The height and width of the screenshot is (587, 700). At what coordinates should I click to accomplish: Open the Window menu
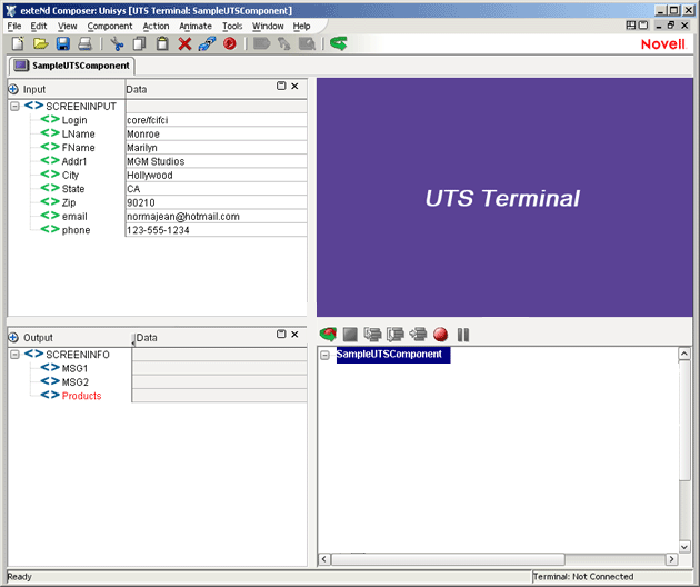pos(268,26)
